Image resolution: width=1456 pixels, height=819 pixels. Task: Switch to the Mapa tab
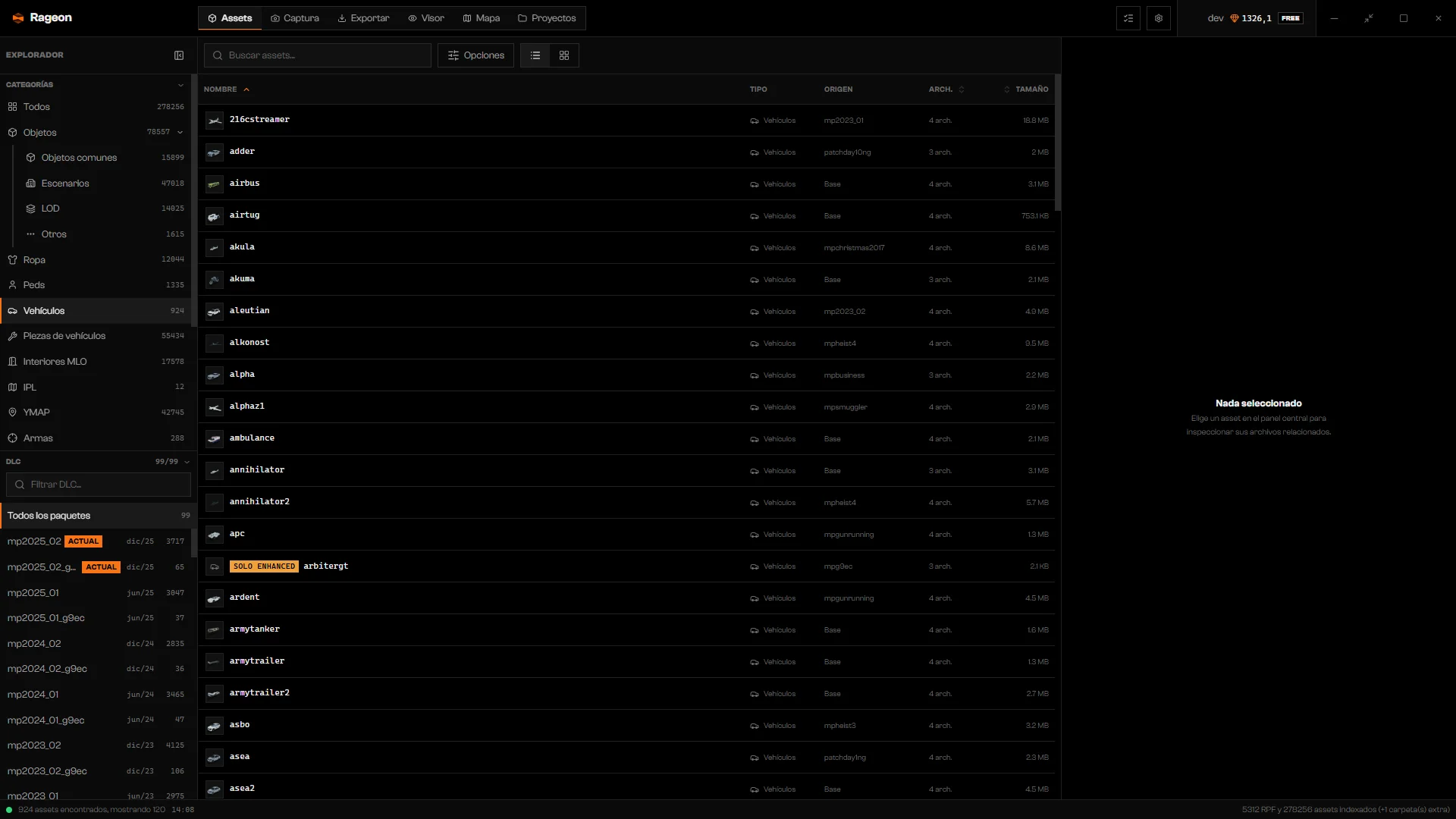[x=481, y=18]
